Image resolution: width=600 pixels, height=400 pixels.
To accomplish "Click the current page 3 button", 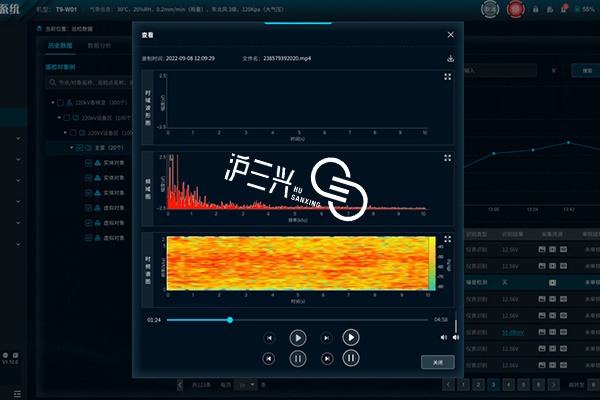I will [493, 385].
